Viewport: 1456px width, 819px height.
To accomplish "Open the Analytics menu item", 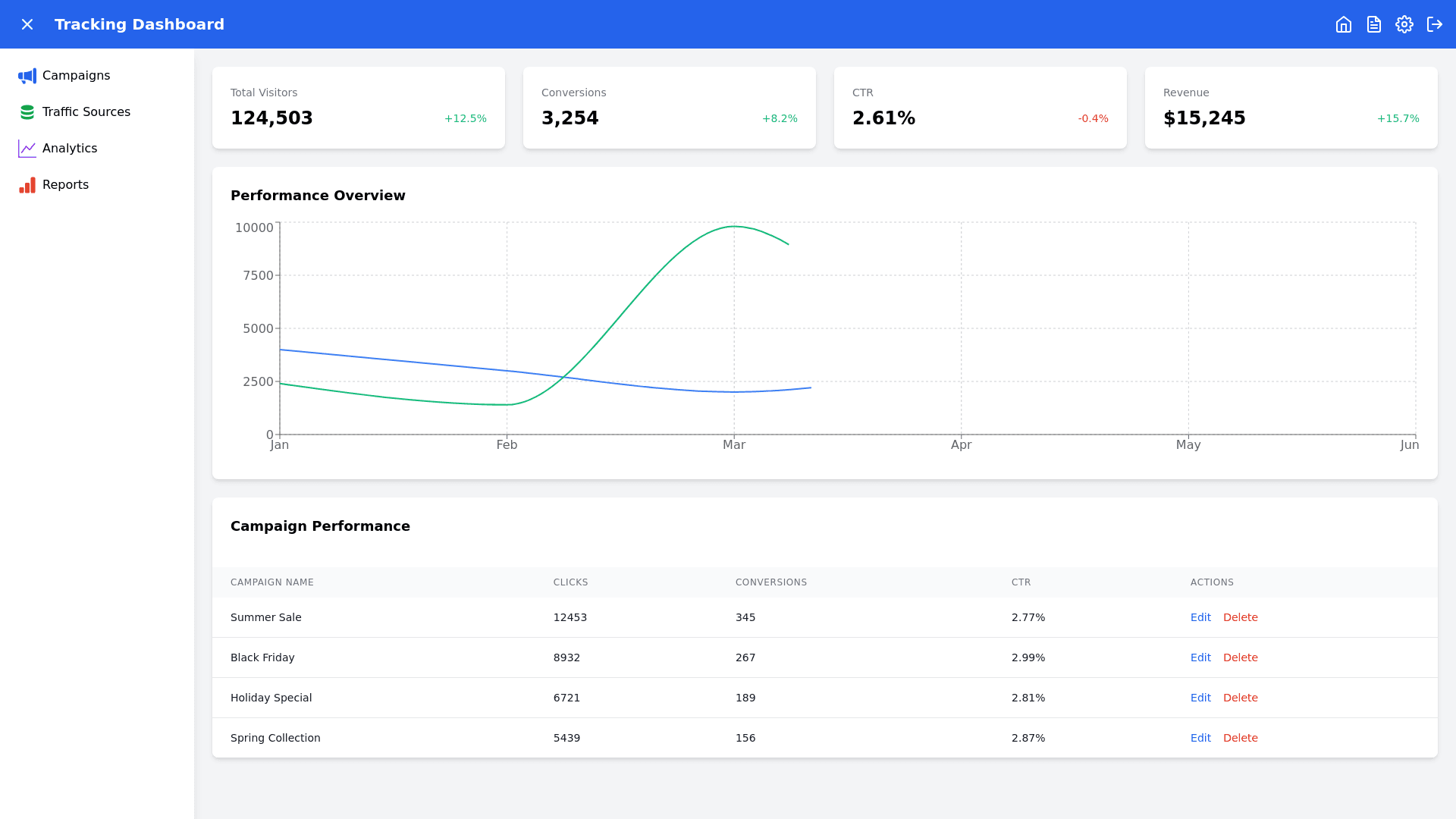I will coord(70,149).
